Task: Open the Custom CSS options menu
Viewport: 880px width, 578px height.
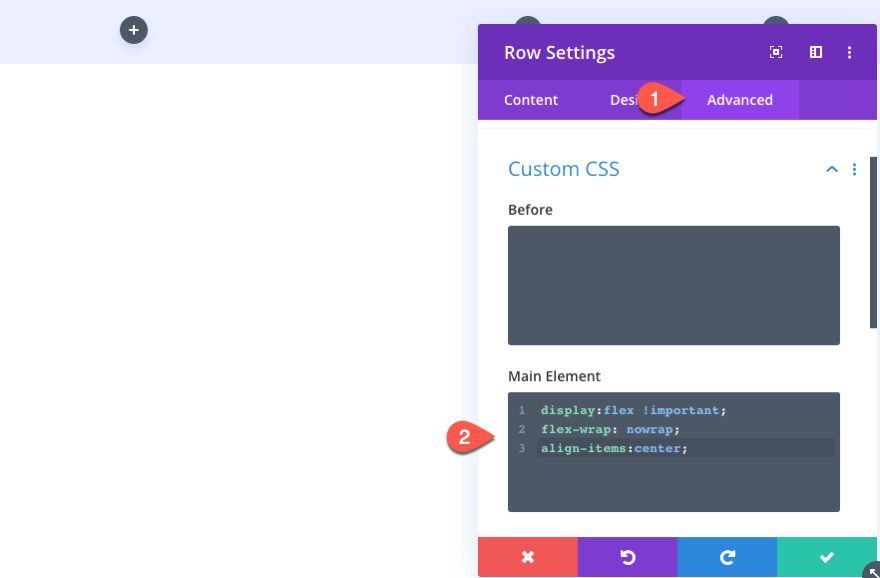Action: [x=855, y=170]
